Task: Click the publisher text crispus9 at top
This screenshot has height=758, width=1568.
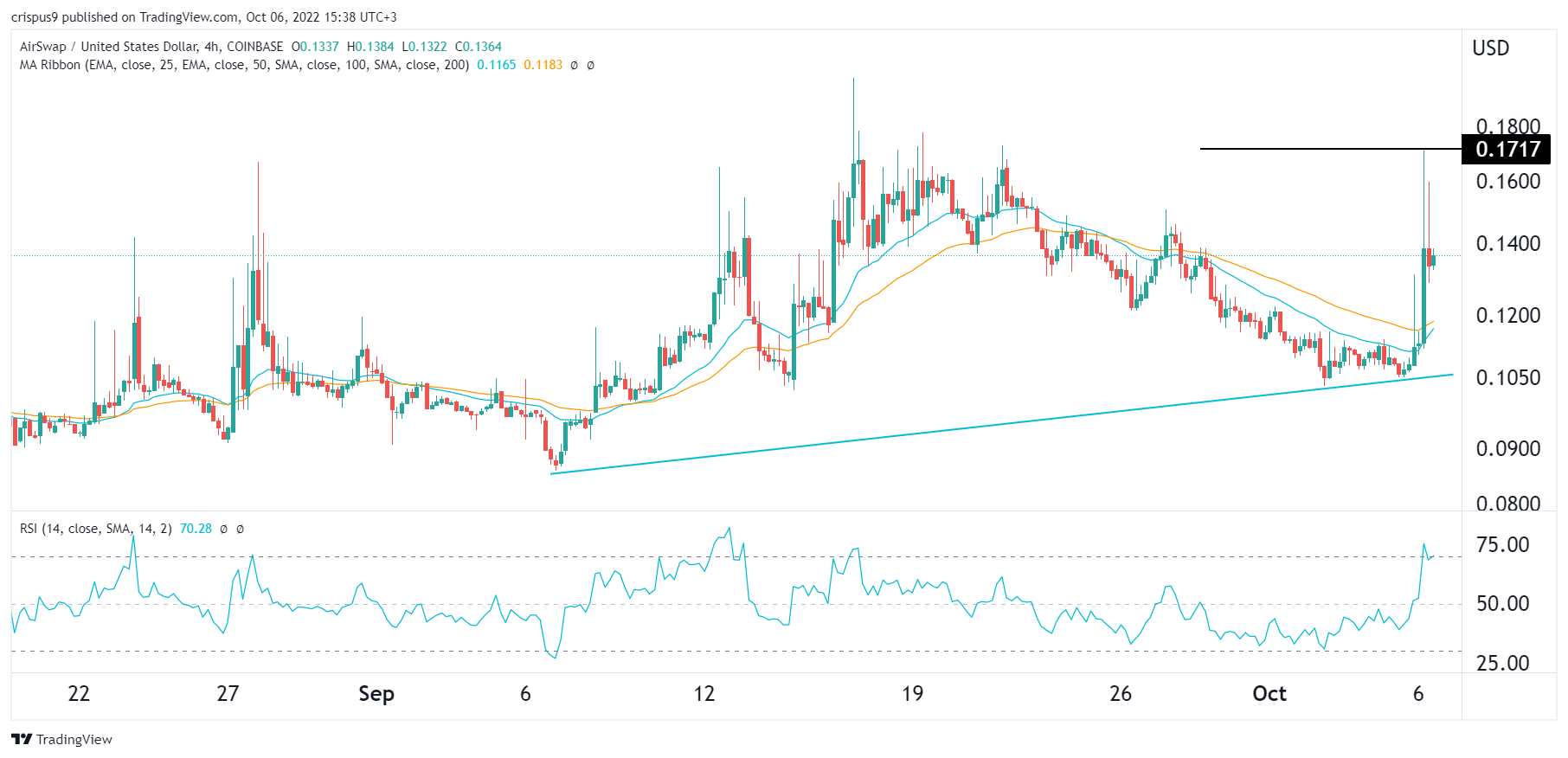Action: coord(34,17)
